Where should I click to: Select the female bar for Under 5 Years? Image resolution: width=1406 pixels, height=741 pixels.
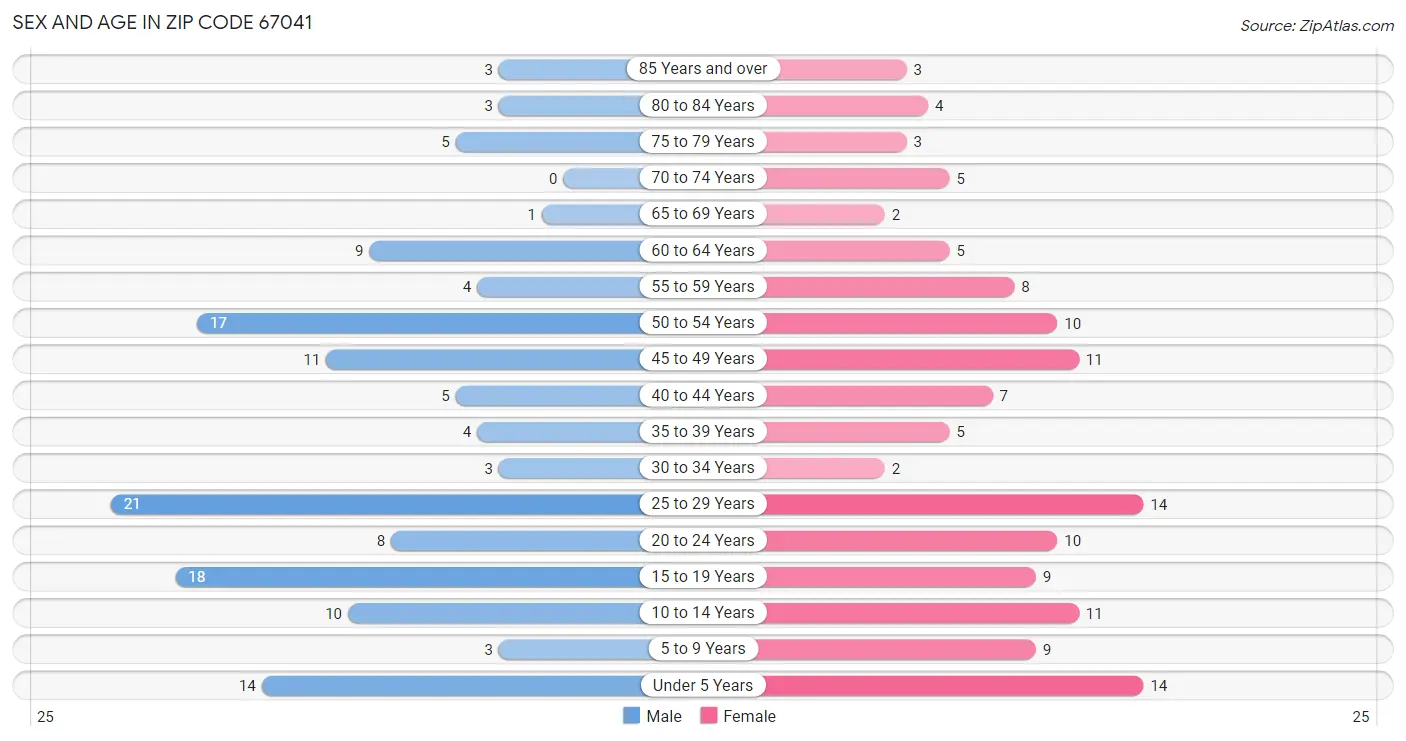pyautogui.click(x=954, y=685)
